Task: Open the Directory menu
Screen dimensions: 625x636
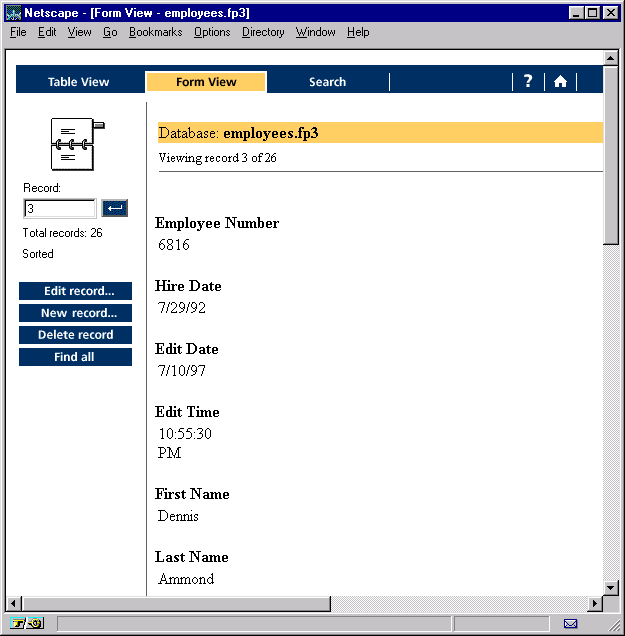Action: (263, 32)
